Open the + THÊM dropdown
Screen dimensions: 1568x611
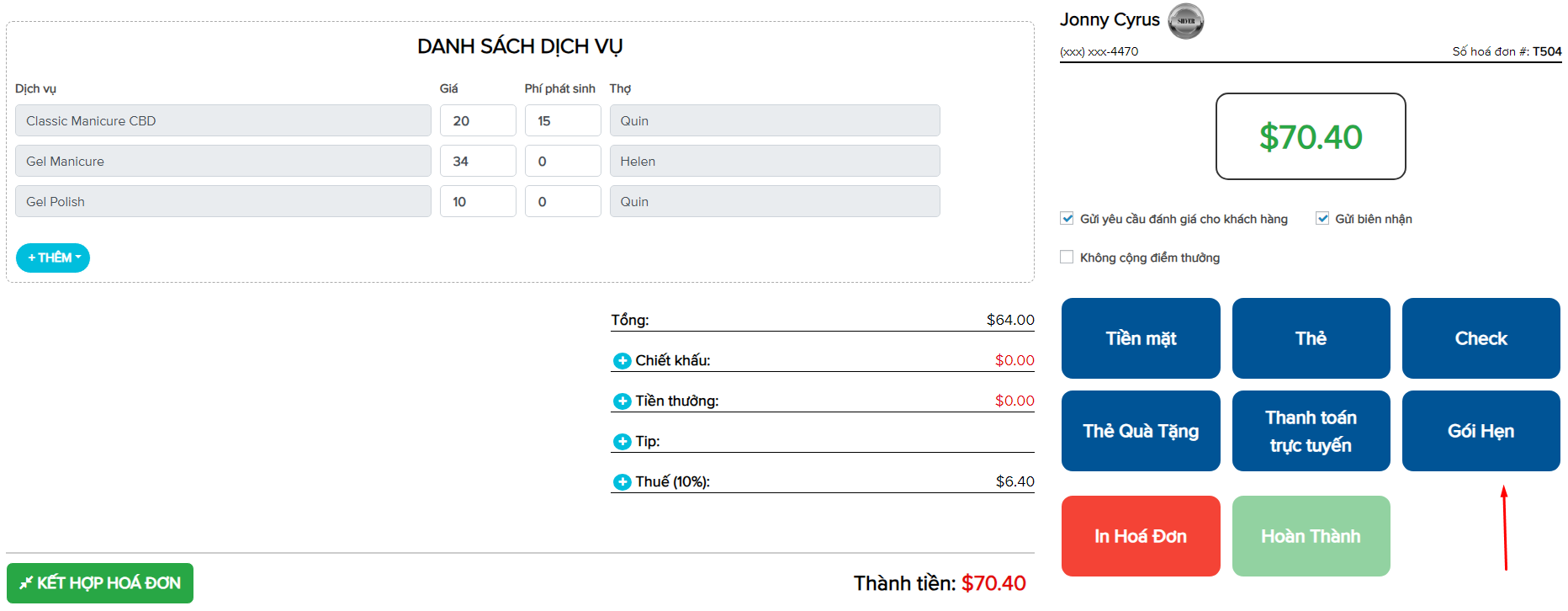pos(53,258)
